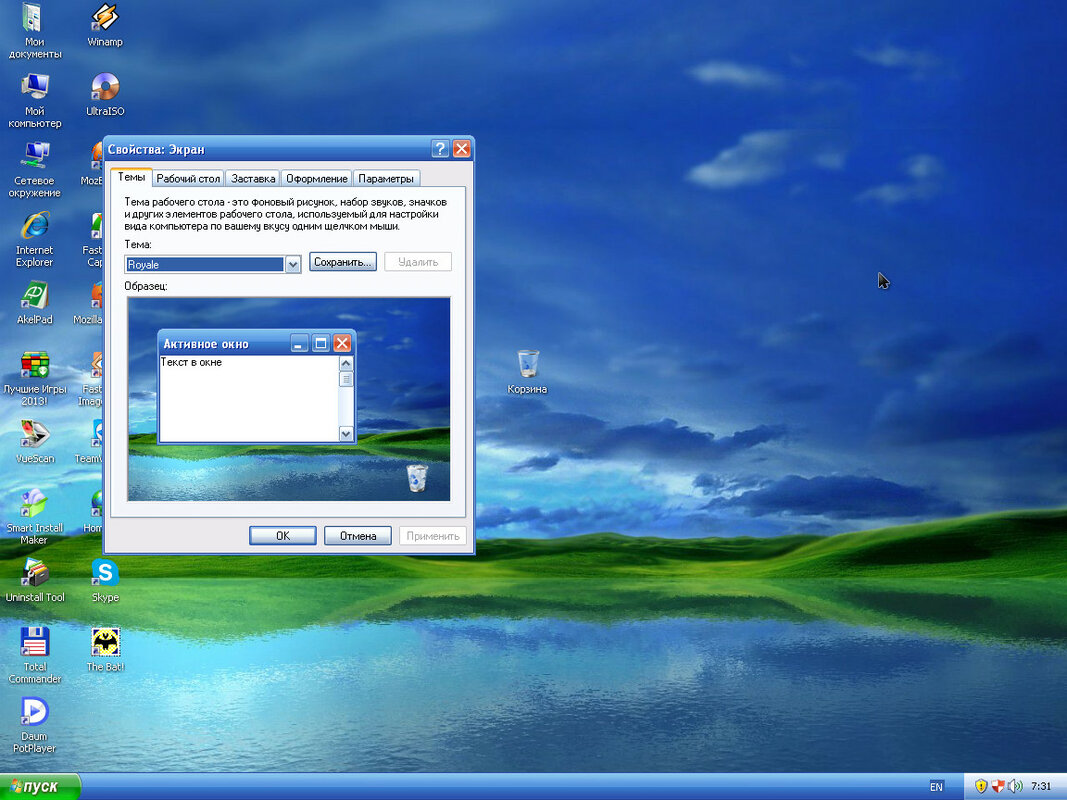Viewport: 1067px width, 800px height.
Task: Open the volume icon in the system tray
Action: tap(1015, 786)
